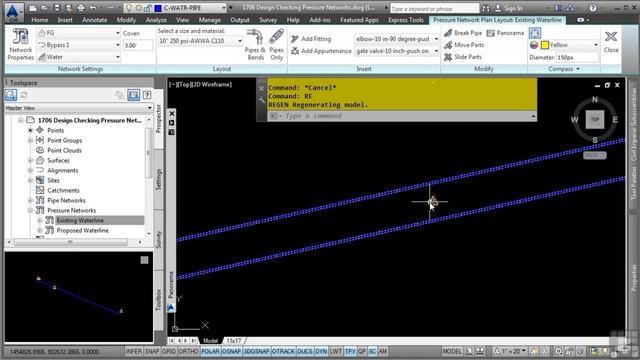
Task: Toggle POLAR tracking in status bar
Action: (x=210, y=351)
